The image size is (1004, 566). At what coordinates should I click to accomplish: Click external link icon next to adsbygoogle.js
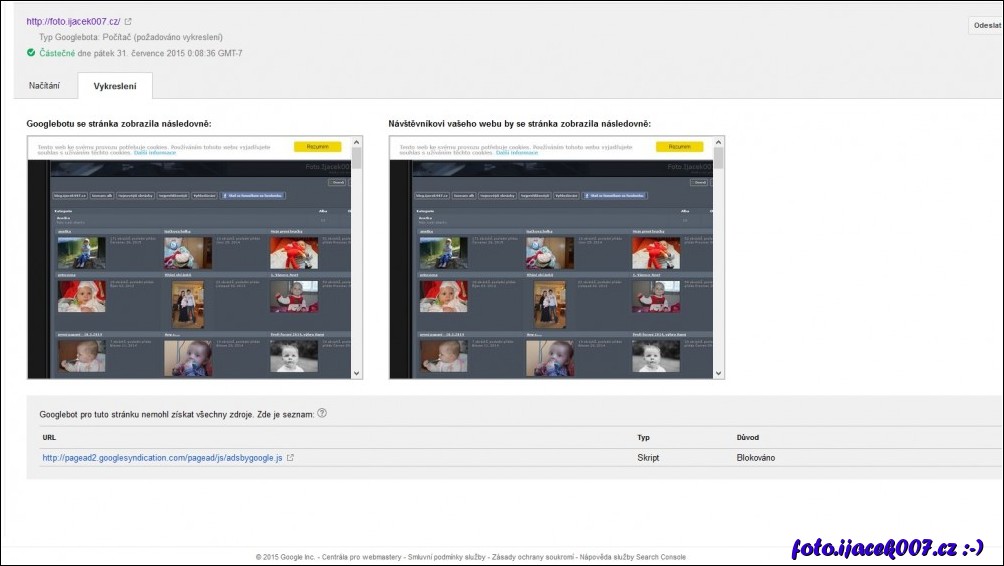pos(290,458)
